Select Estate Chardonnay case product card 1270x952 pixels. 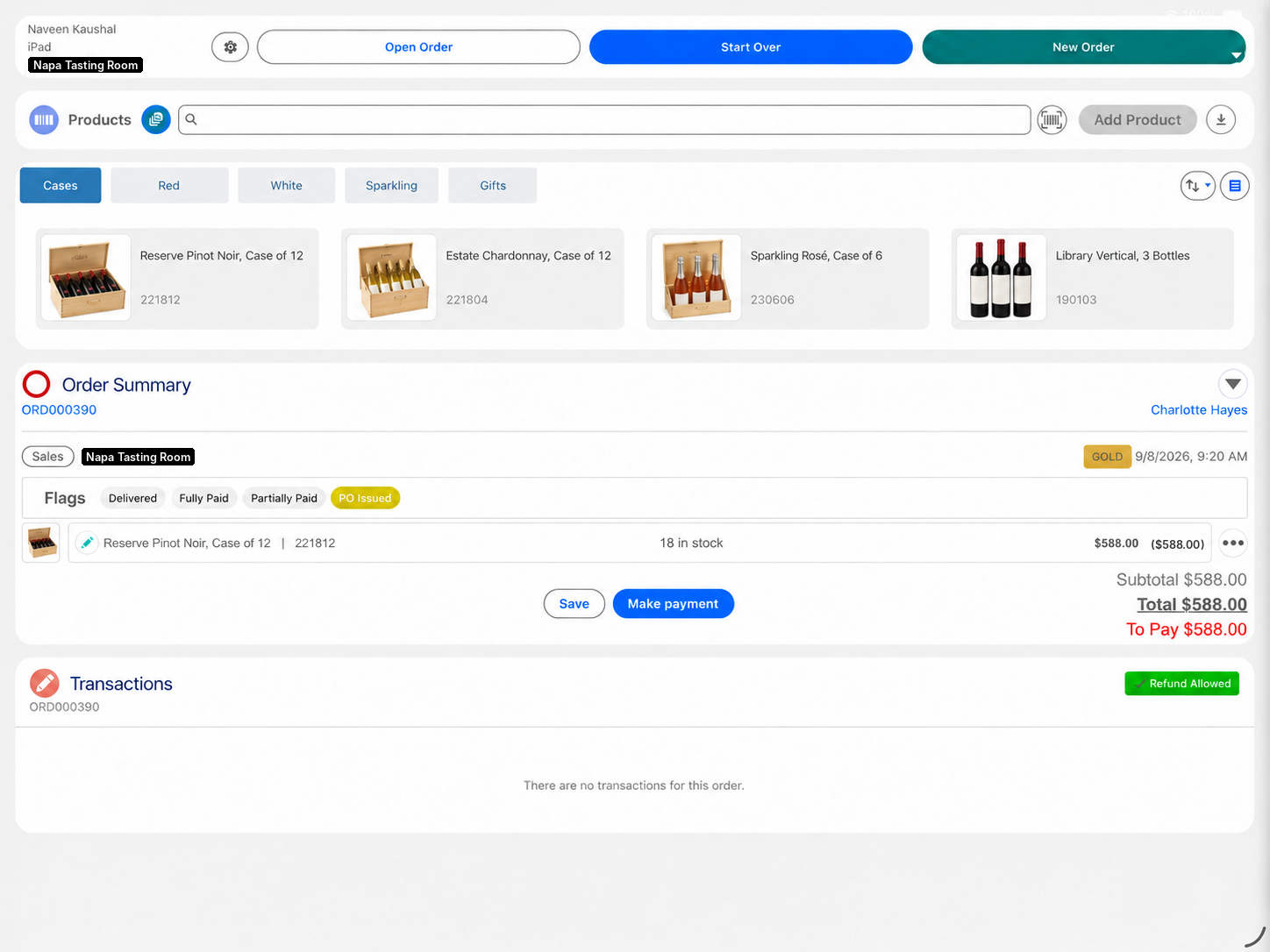pyautogui.click(x=482, y=279)
